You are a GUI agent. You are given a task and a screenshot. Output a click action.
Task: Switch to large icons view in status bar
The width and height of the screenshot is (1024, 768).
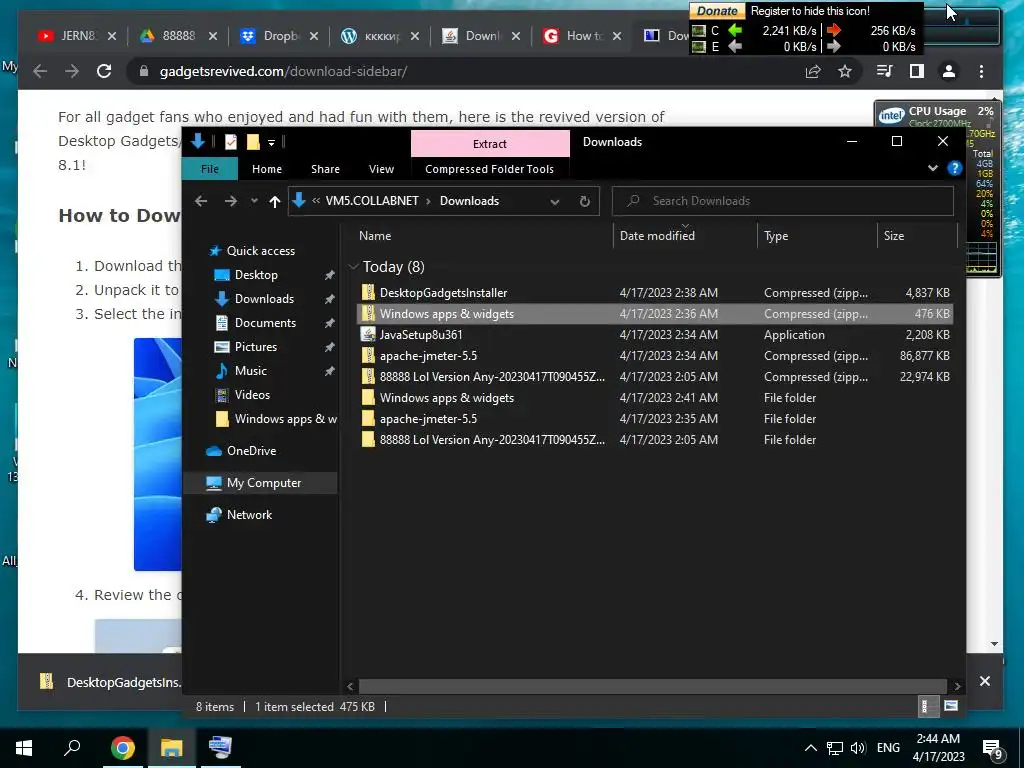951,706
